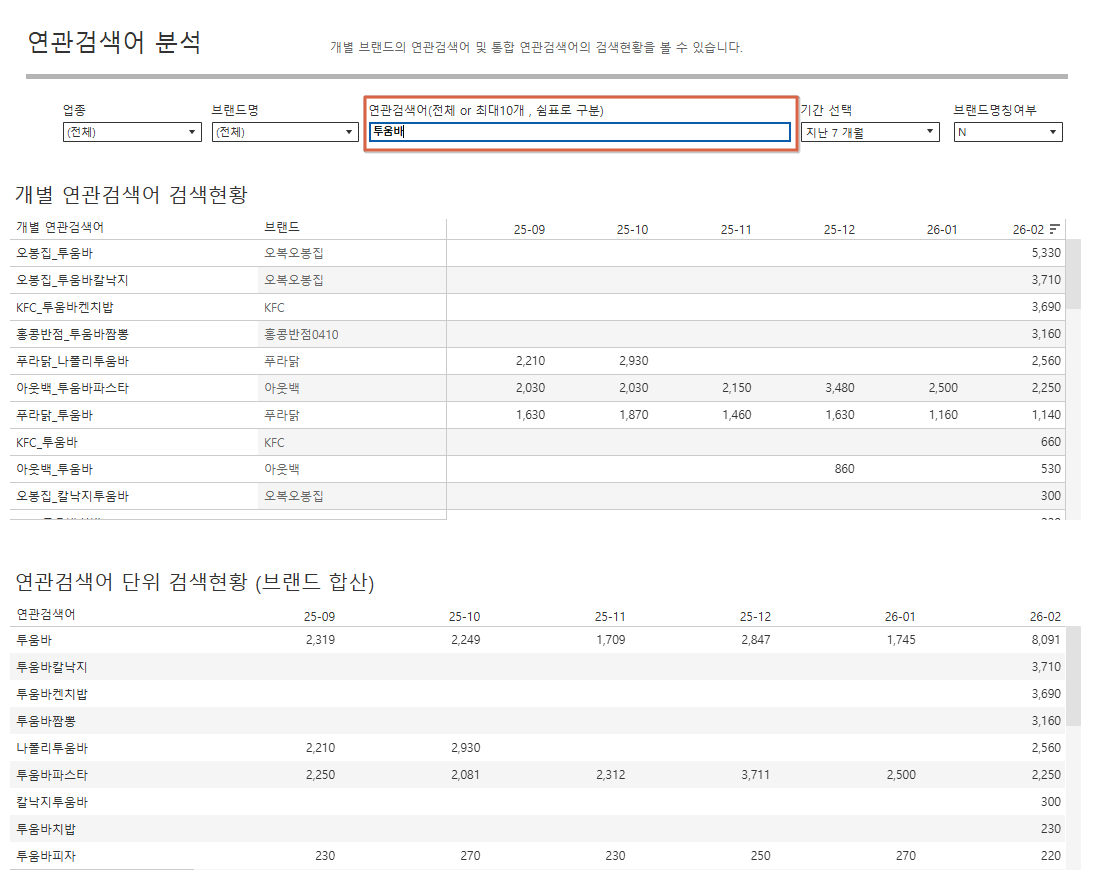Open the 브랜드명칭여부 dropdown set to N
The width and height of the screenshot is (1095, 880).
1007,132
